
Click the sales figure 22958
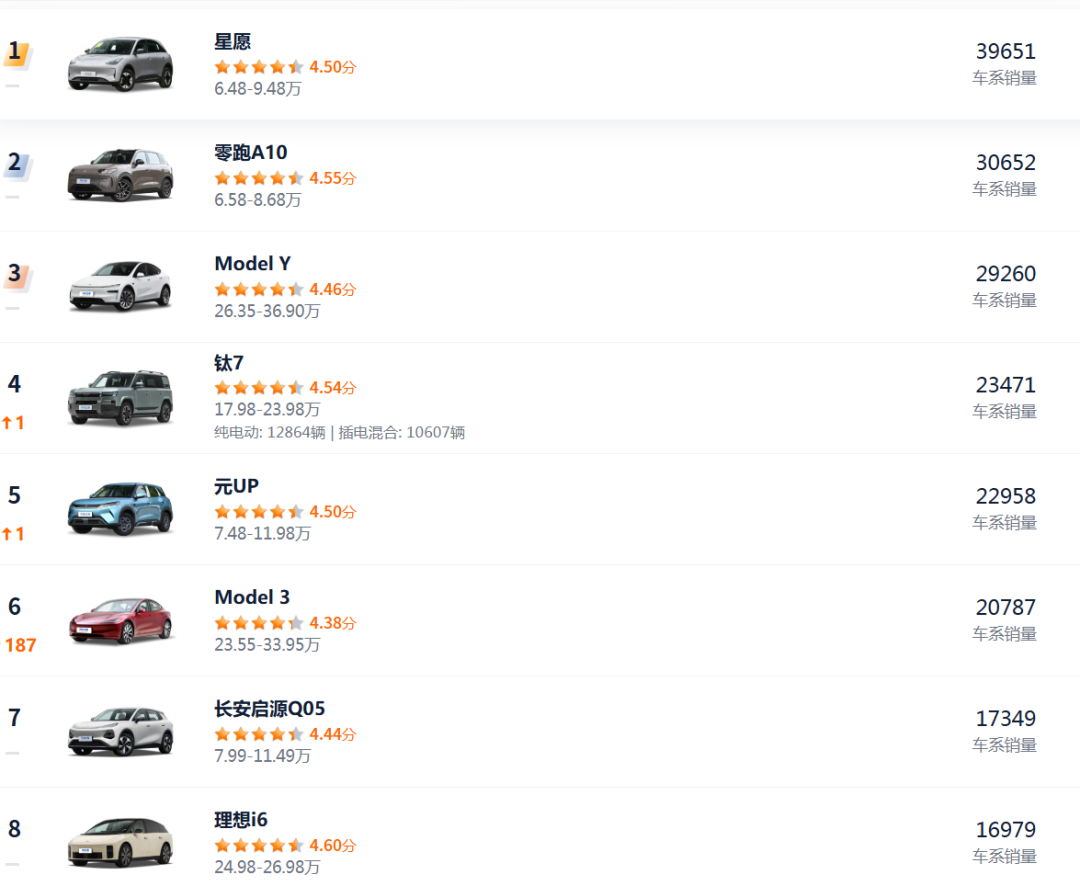tap(1006, 496)
